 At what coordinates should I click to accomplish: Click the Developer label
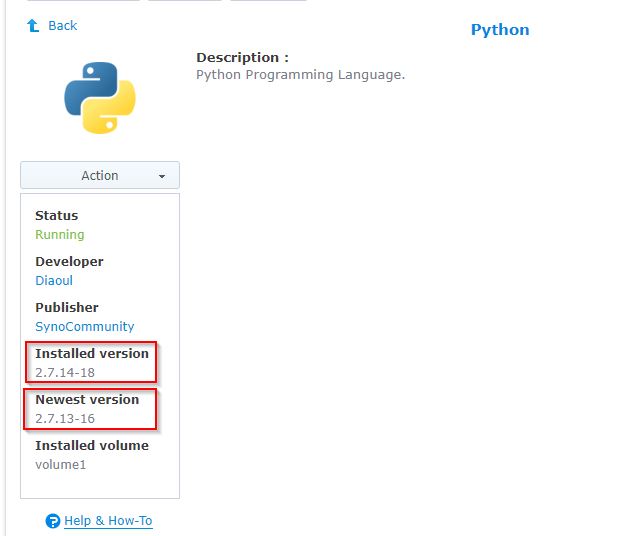[69, 261]
